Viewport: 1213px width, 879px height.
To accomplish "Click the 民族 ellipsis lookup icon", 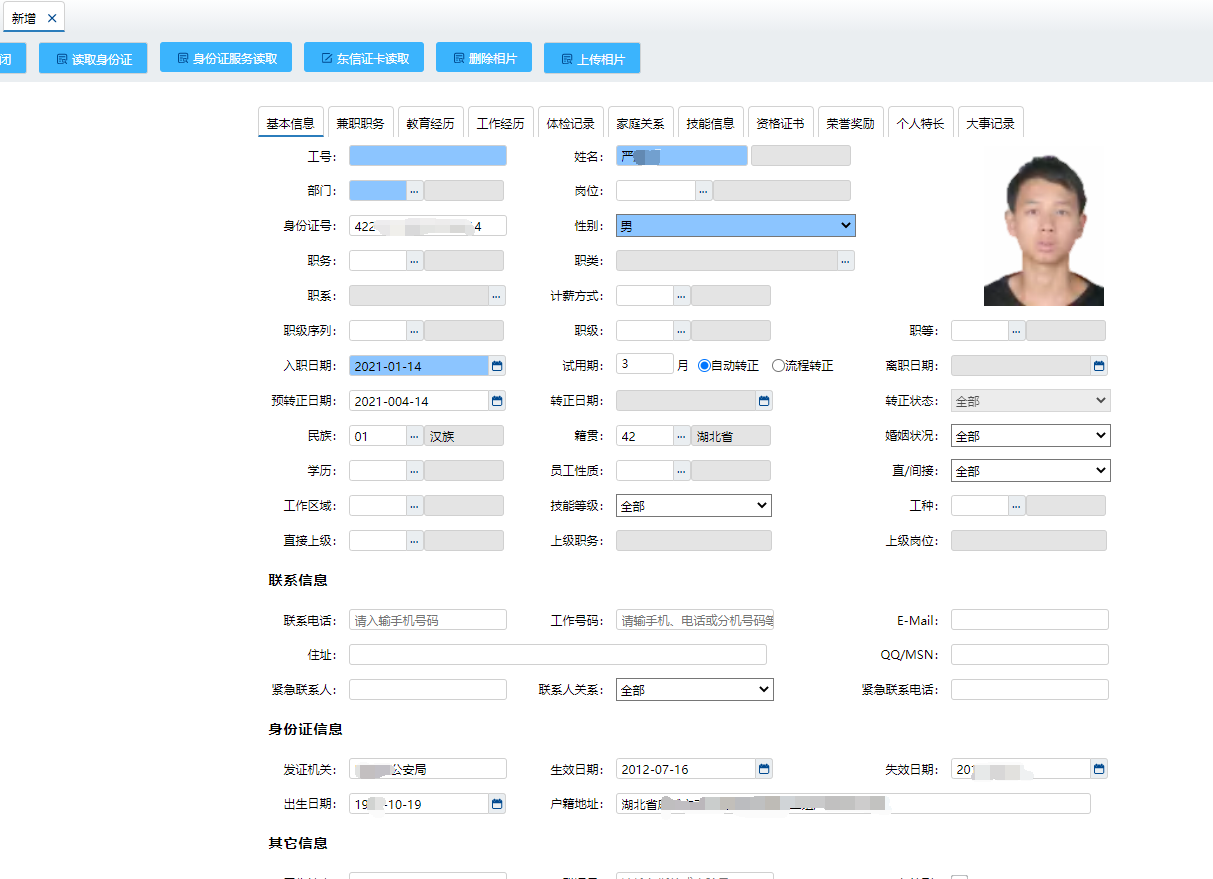I will click(413, 435).
